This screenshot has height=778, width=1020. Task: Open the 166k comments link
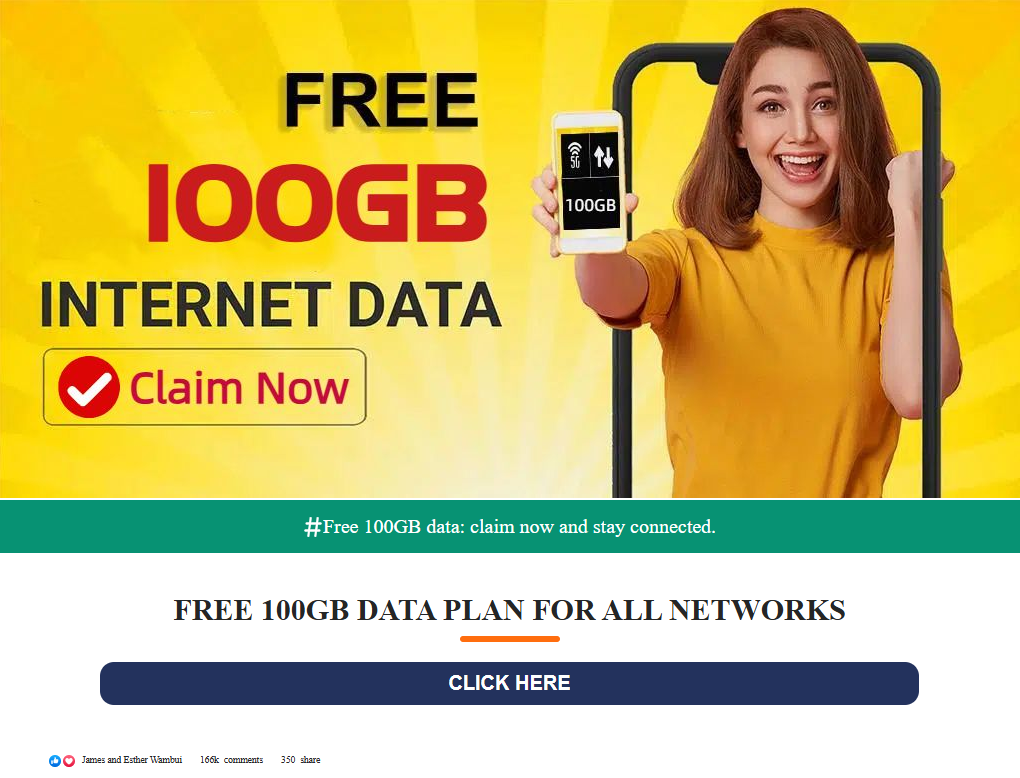232,760
